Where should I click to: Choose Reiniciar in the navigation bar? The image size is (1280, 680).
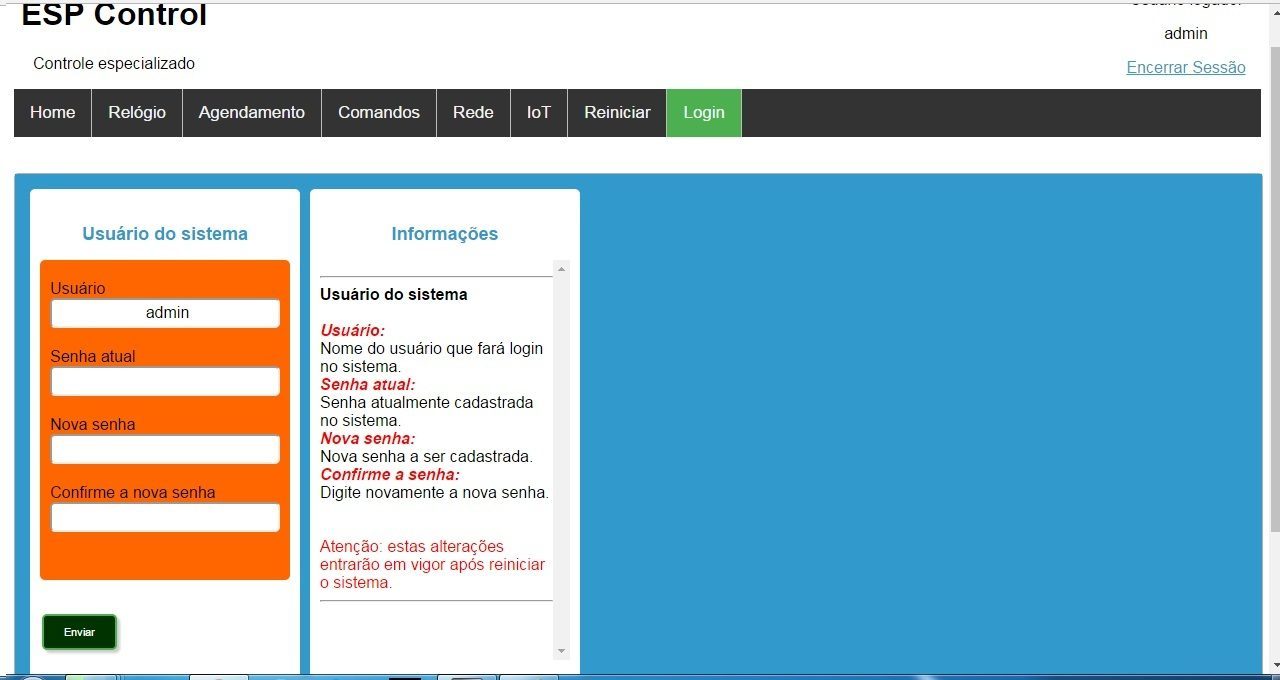(x=617, y=113)
